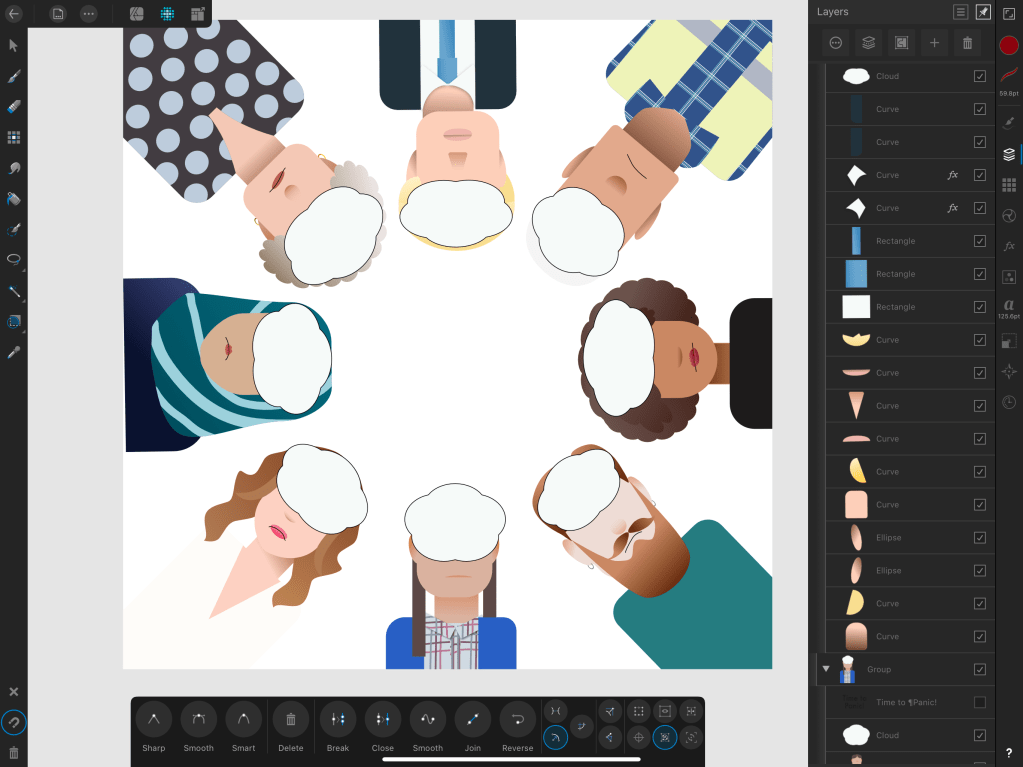This screenshot has width=1023, height=767.
Task: Enable the Time to Panic layer checkbox
Action: pyautogui.click(x=979, y=702)
